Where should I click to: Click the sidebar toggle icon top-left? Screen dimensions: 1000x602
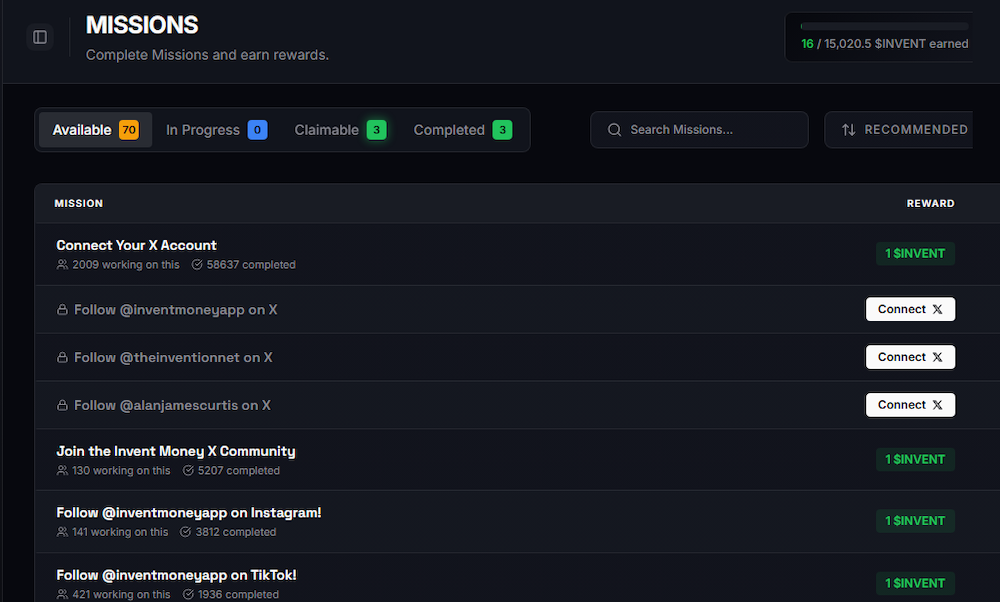click(x=39, y=36)
